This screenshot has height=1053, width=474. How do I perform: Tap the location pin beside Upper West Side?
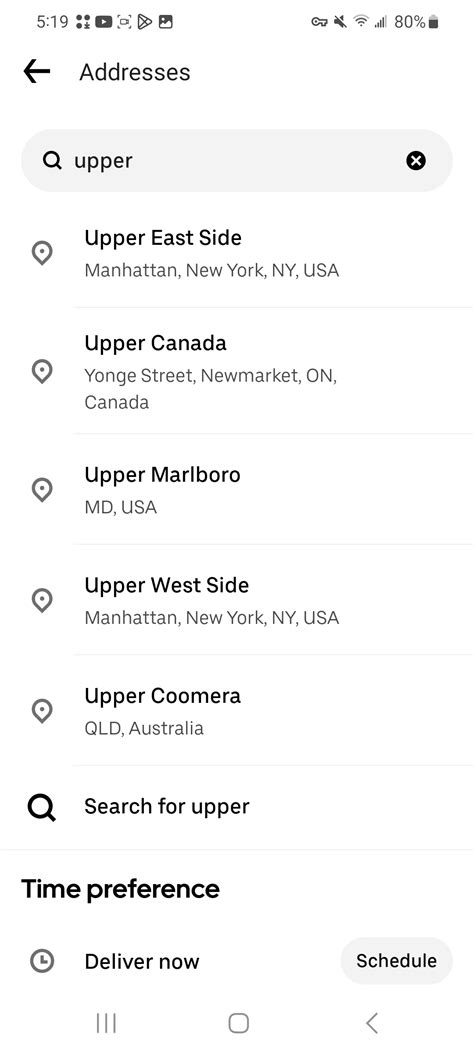[x=42, y=600]
